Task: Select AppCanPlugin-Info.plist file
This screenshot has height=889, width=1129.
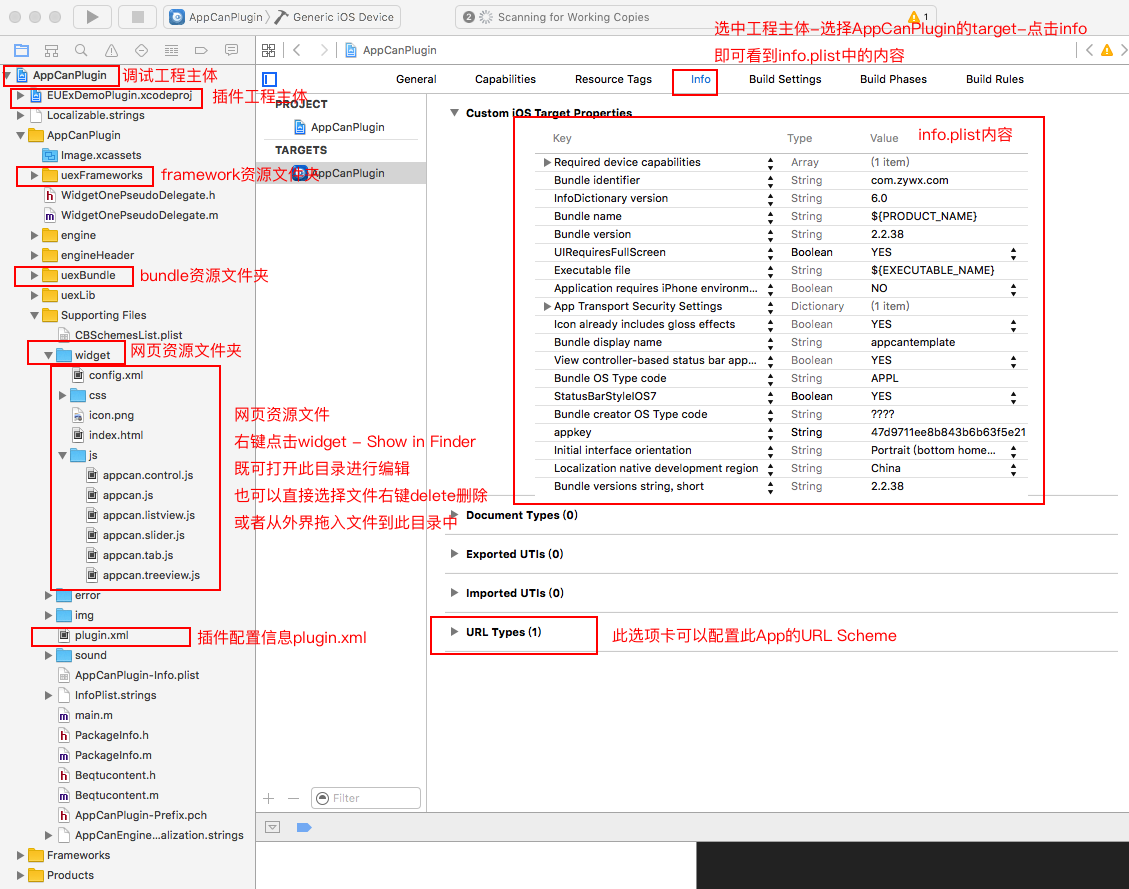Action: [137, 675]
